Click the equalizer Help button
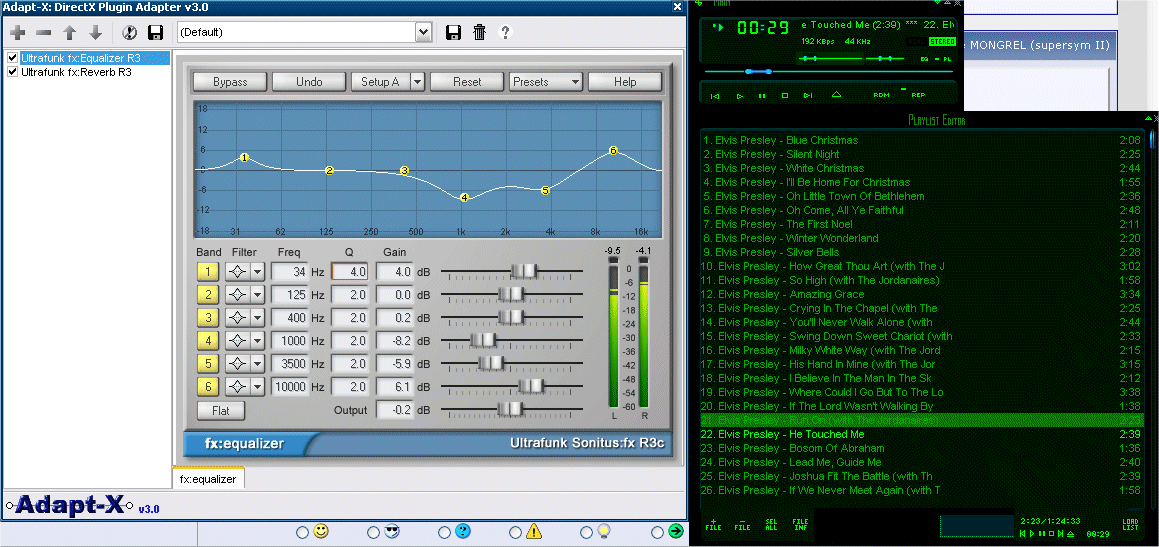The height and width of the screenshot is (547, 1159). [x=625, y=82]
